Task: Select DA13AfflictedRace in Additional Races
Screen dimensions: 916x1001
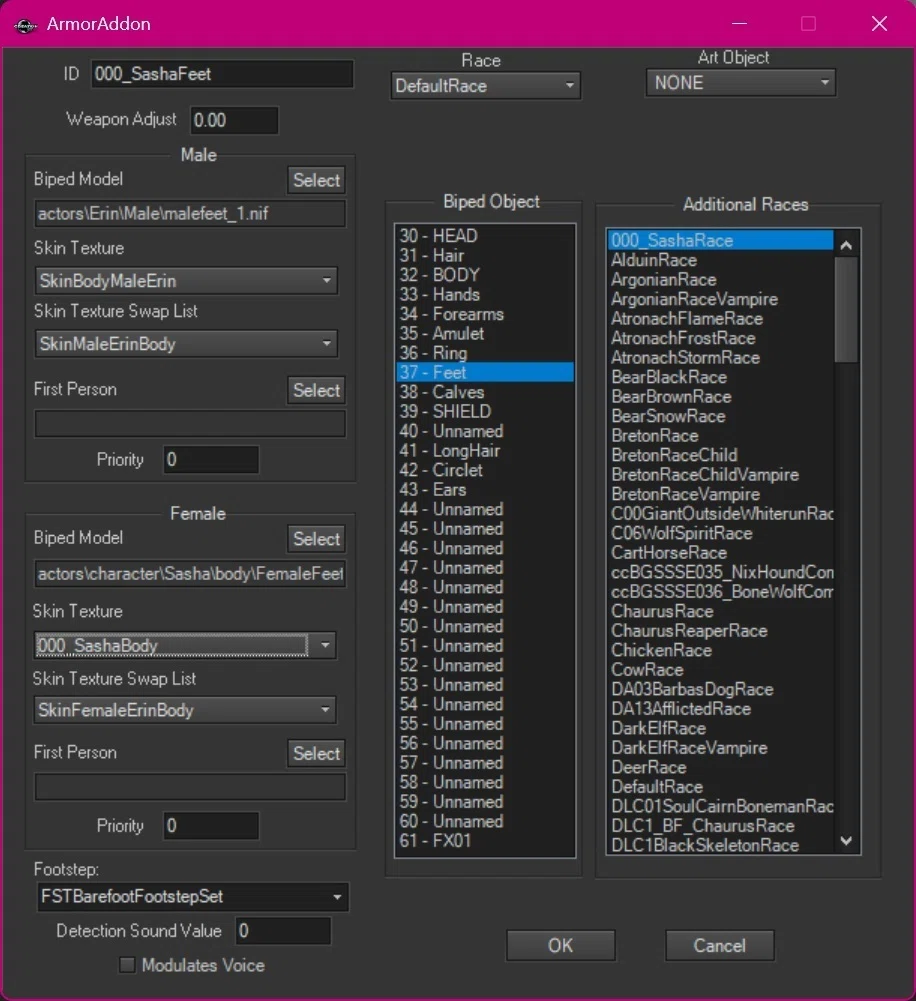Action: pos(721,709)
